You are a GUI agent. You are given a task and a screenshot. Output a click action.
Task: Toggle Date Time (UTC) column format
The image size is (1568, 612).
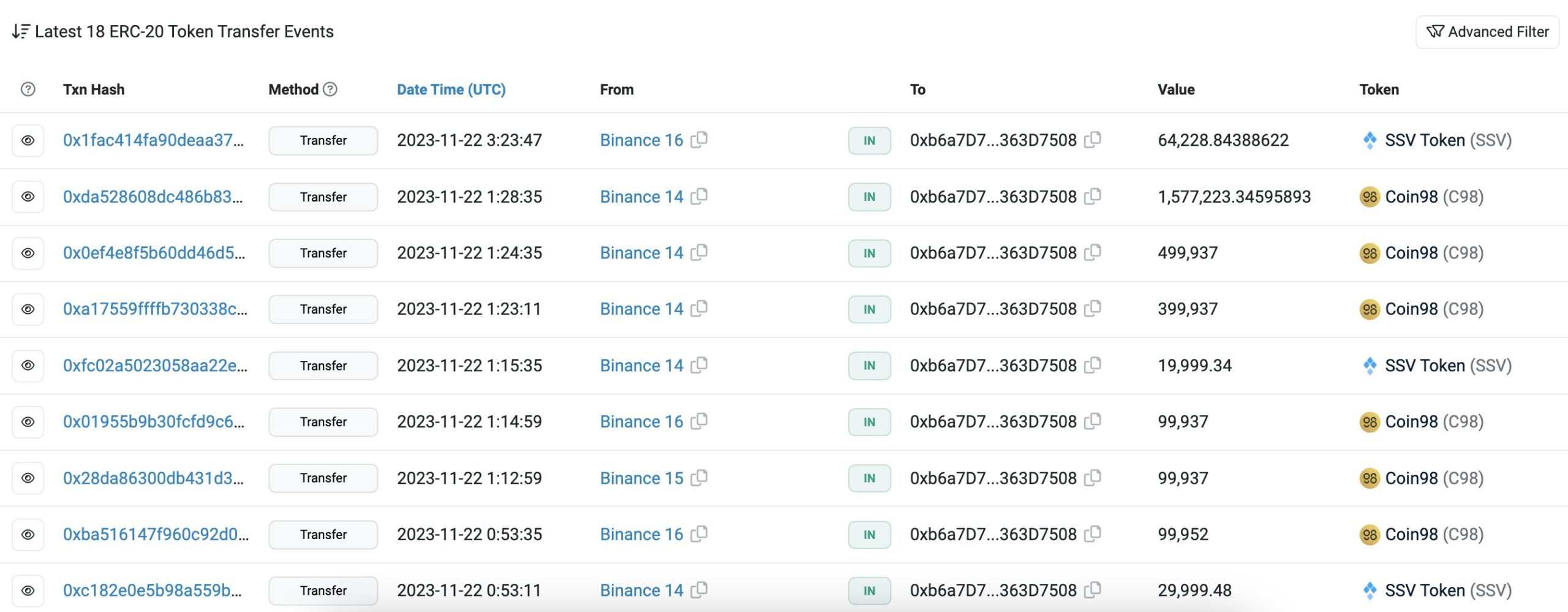tap(451, 89)
